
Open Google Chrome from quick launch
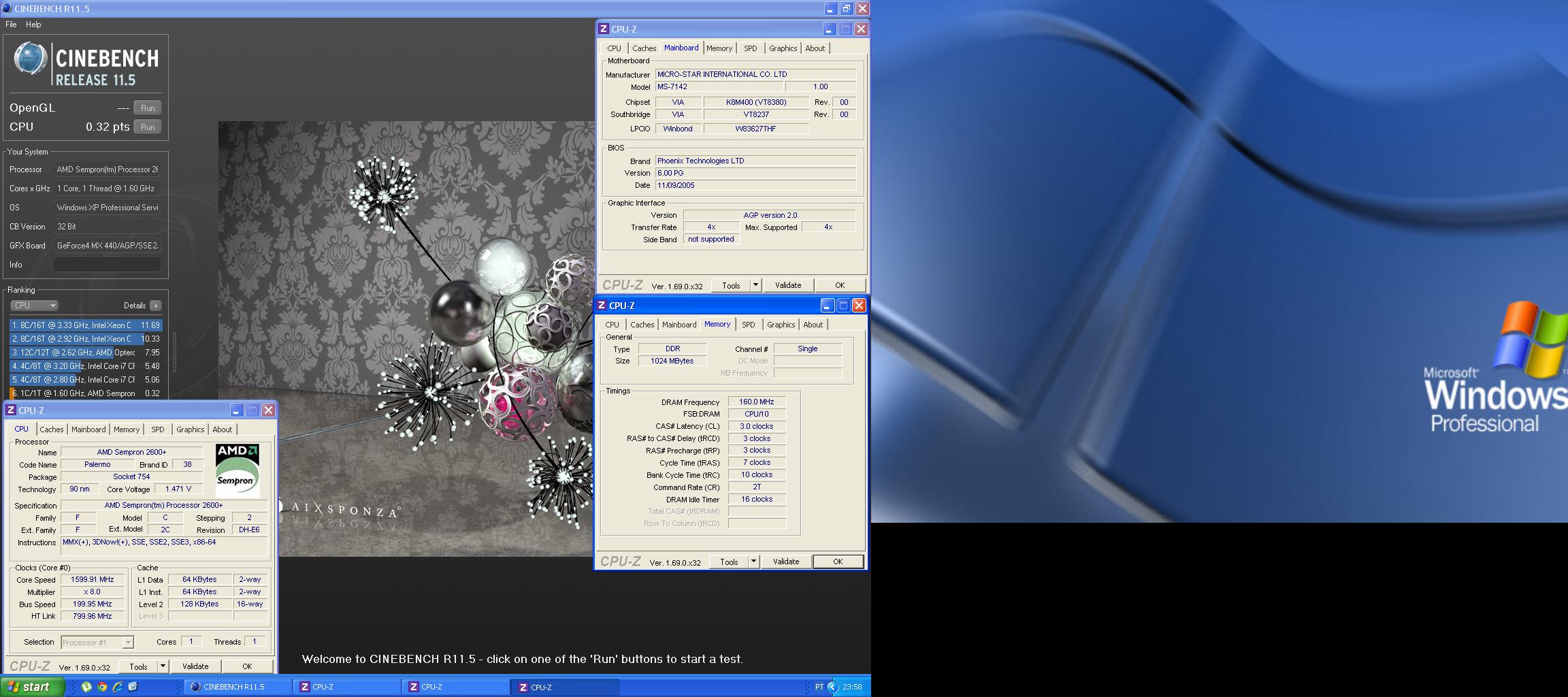102,687
